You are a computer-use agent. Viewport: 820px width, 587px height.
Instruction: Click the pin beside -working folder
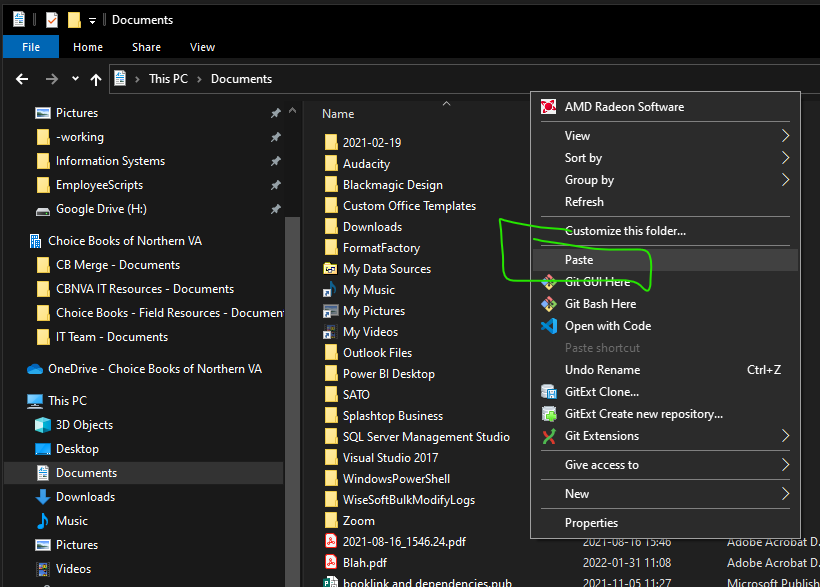[276, 137]
